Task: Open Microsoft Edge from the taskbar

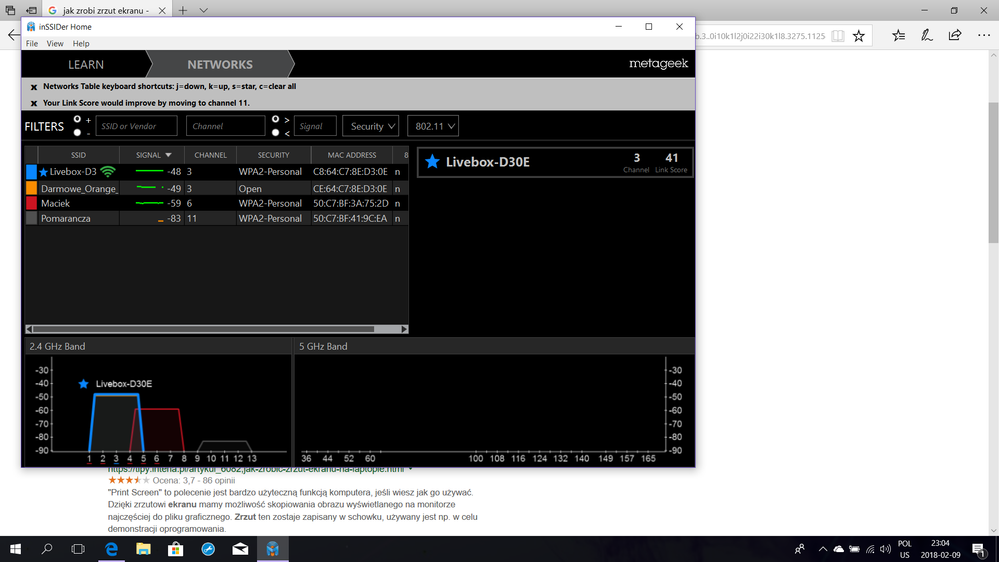Action: tap(112, 549)
